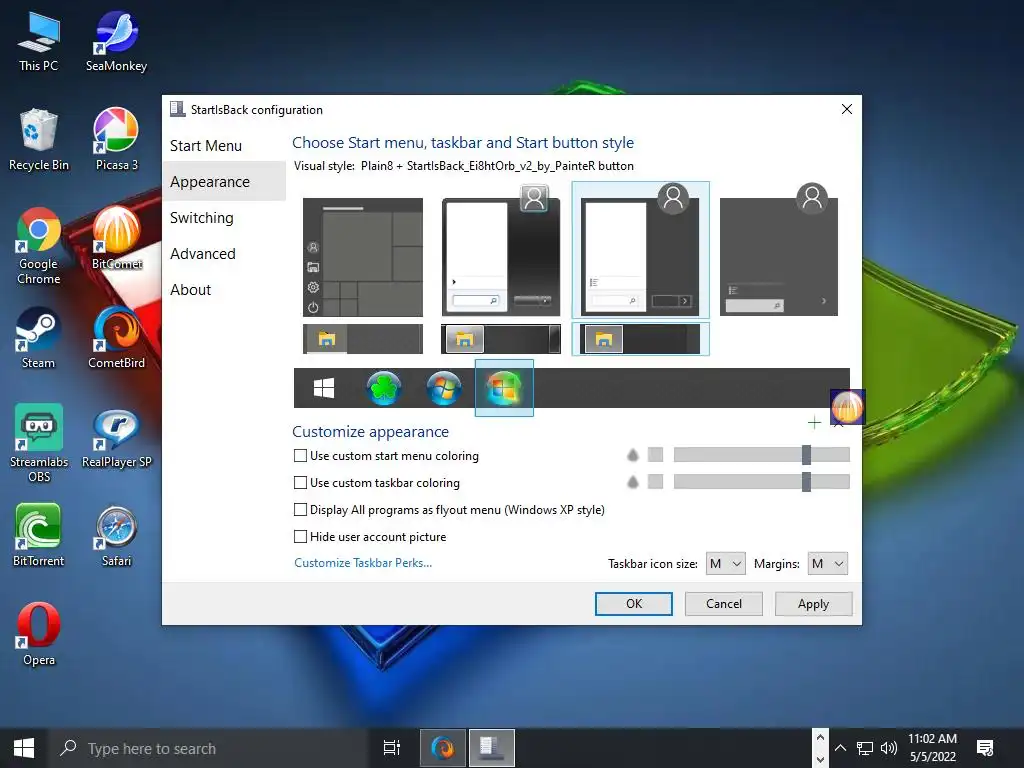Open the Recycle Bin icon
Viewport: 1024px width, 768px height.
click(39, 140)
